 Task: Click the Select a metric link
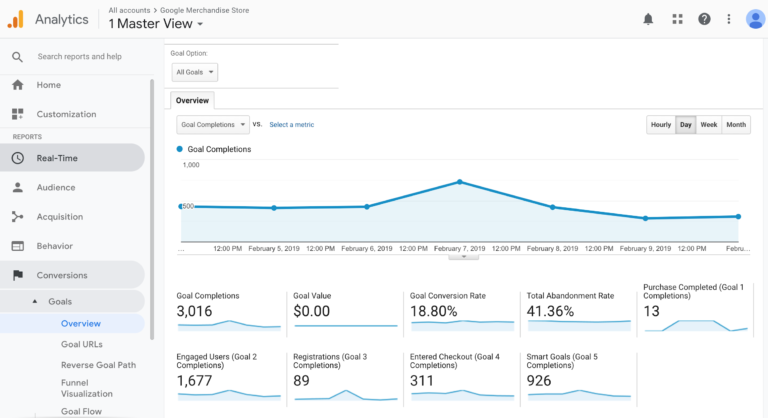291,125
